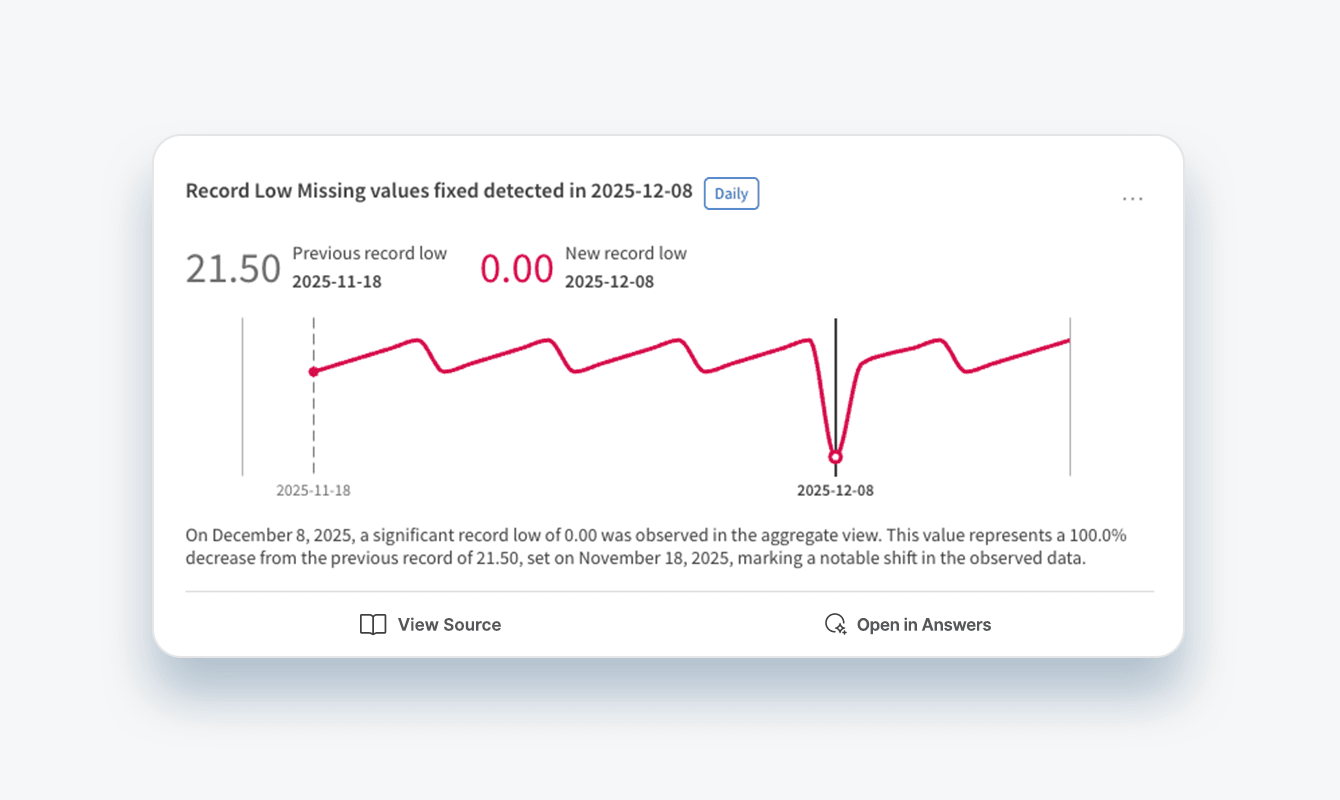Select the 2025-12-08 axis label
This screenshot has width=1340, height=800.
click(836, 490)
